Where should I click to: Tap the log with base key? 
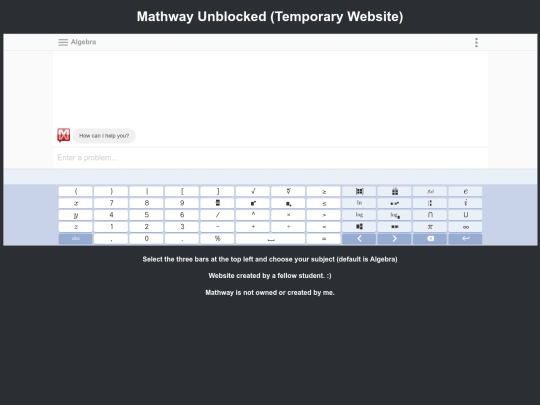[395, 215]
